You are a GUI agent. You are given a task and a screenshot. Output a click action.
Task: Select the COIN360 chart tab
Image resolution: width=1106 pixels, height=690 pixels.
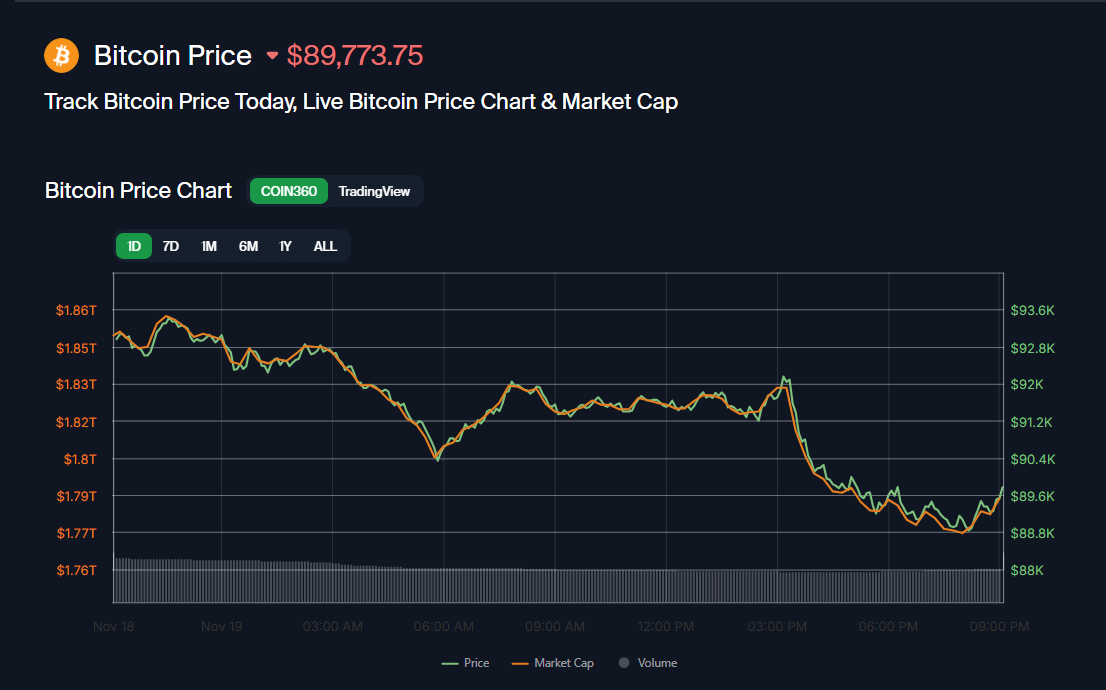tap(289, 191)
